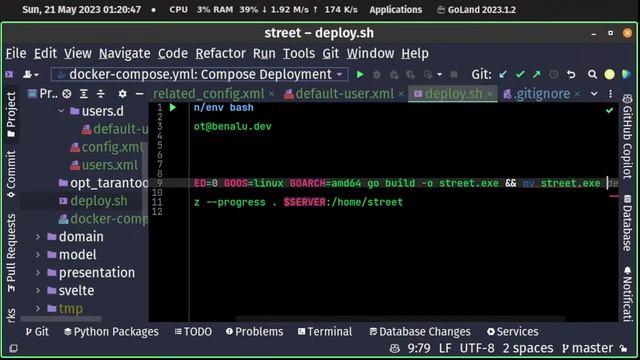Screen dimensions: 640x360
Task: Open Database tool window on right
Action: [x=627, y=223]
